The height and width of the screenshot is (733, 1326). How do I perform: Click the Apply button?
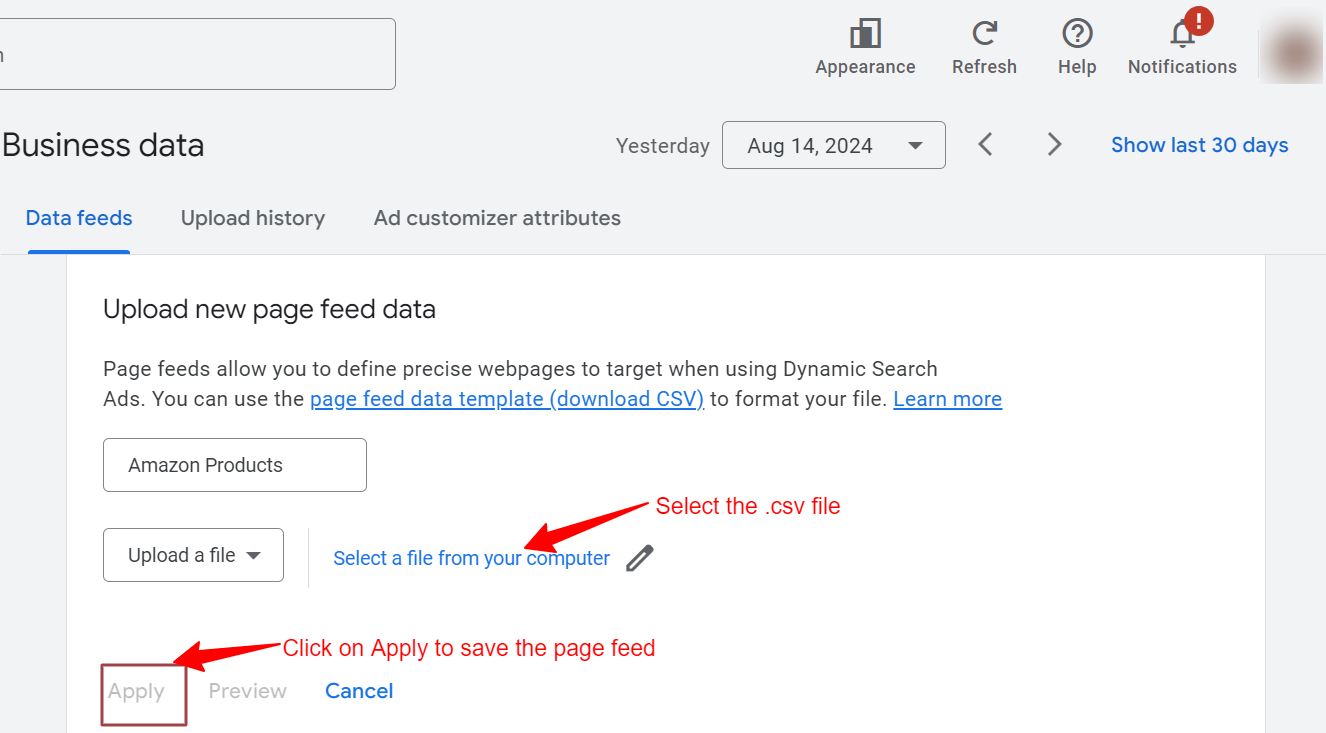point(137,691)
